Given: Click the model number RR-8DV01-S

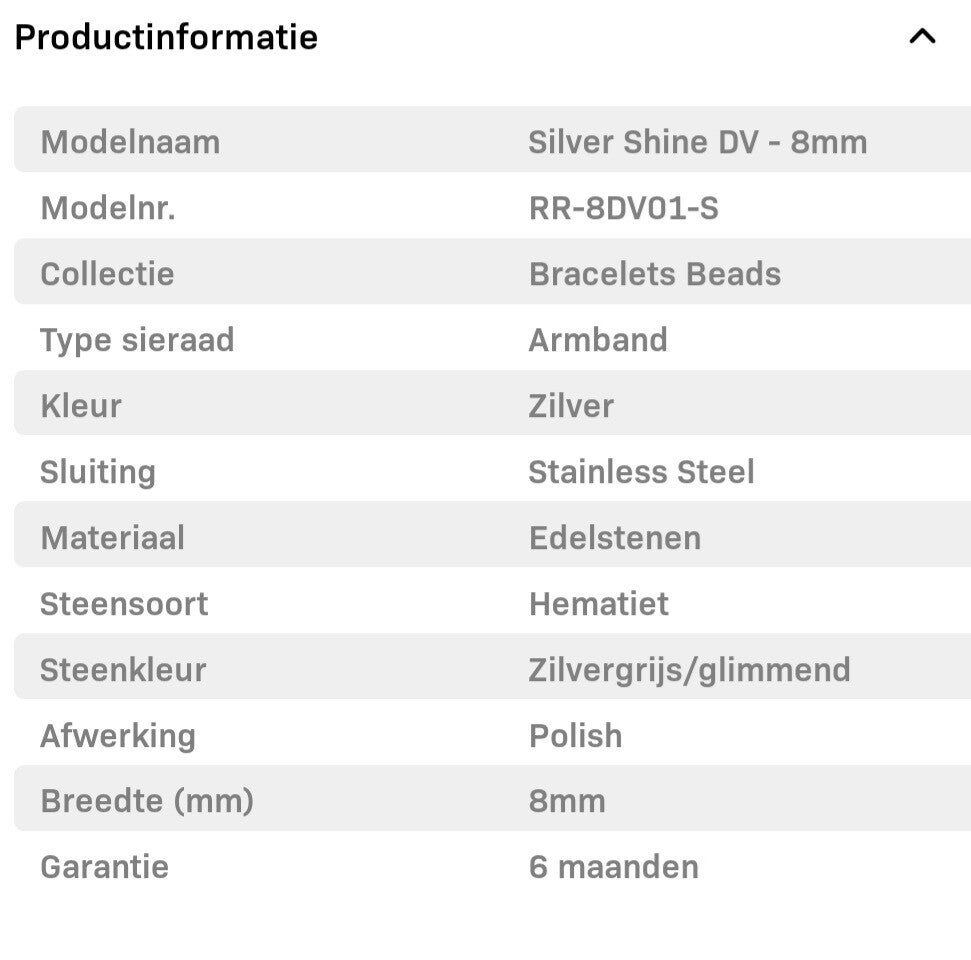Looking at the screenshot, I should (x=623, y=208).
